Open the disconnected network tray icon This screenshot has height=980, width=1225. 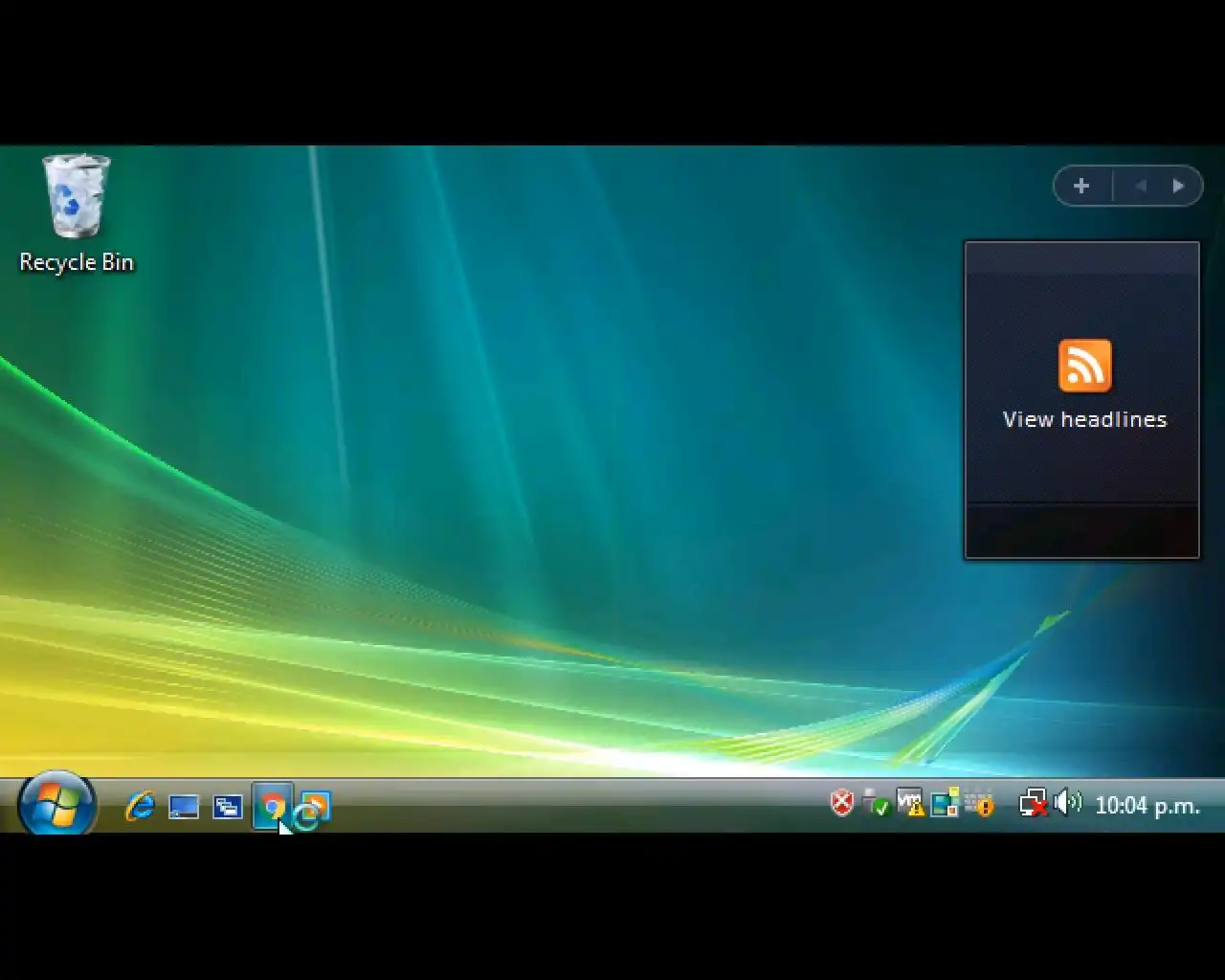coord(1033,803)
